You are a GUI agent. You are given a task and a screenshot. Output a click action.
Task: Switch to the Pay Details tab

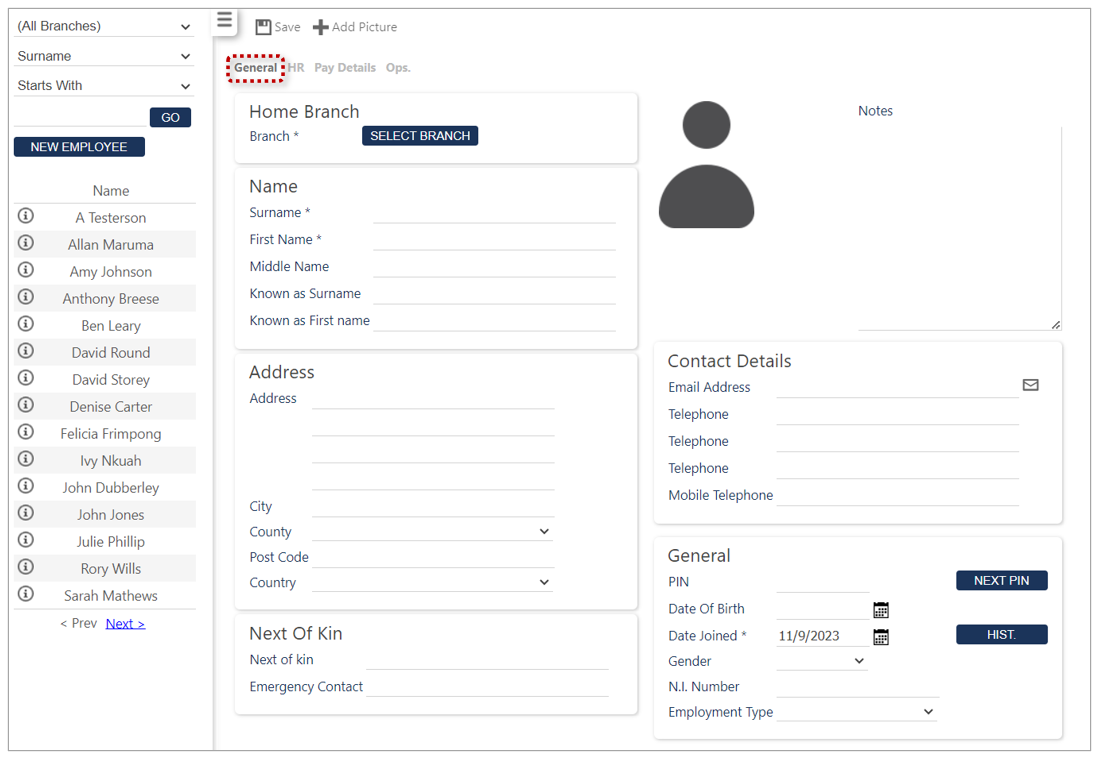point(345,68)
